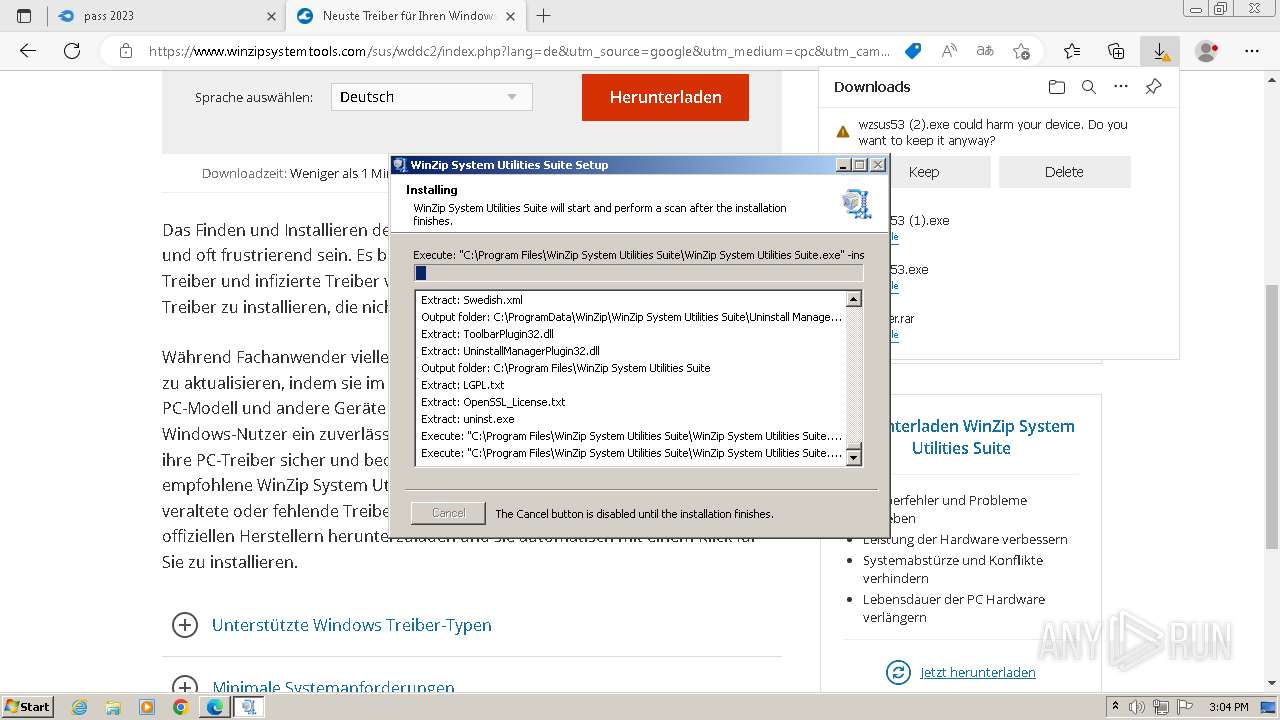
Task: Toggle Downloads toolbar button
Action: tap(1160, 51)
